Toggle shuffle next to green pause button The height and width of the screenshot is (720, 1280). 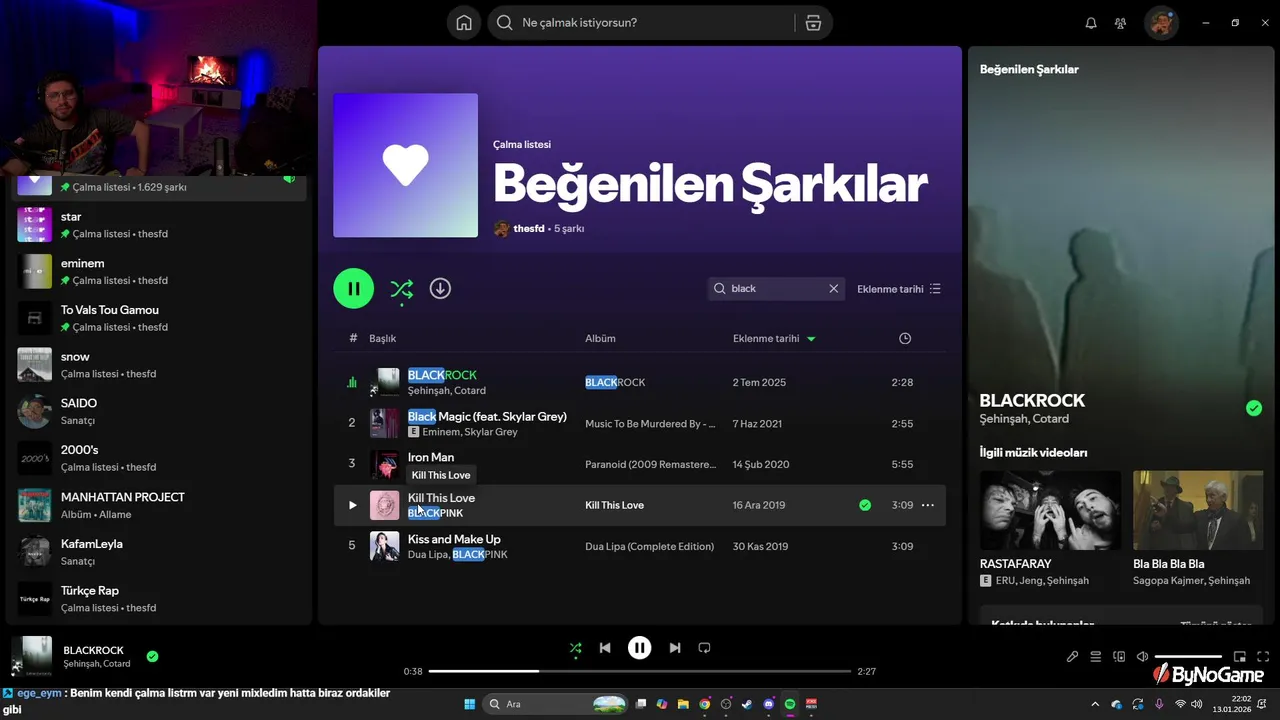pos(401,289)
